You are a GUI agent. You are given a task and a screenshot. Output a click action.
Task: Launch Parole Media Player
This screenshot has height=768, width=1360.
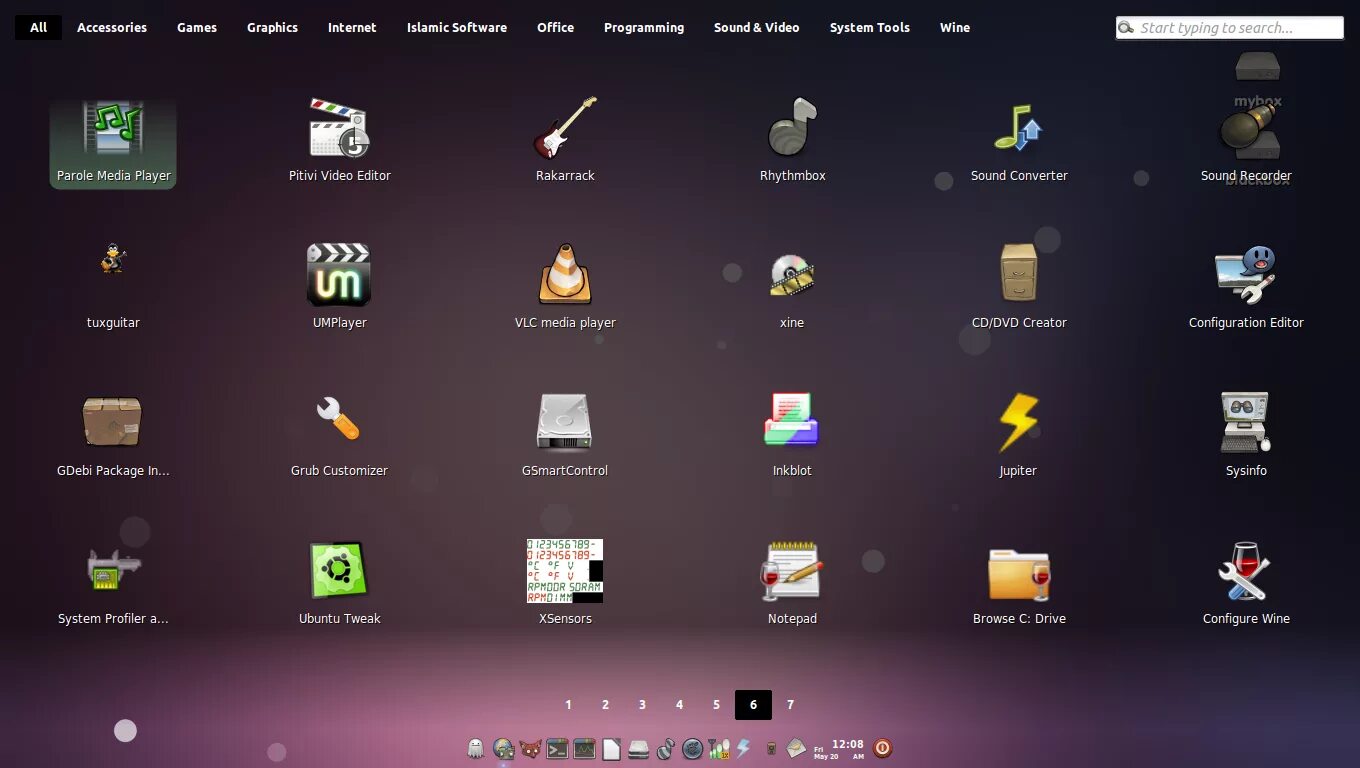pos(113,142)
